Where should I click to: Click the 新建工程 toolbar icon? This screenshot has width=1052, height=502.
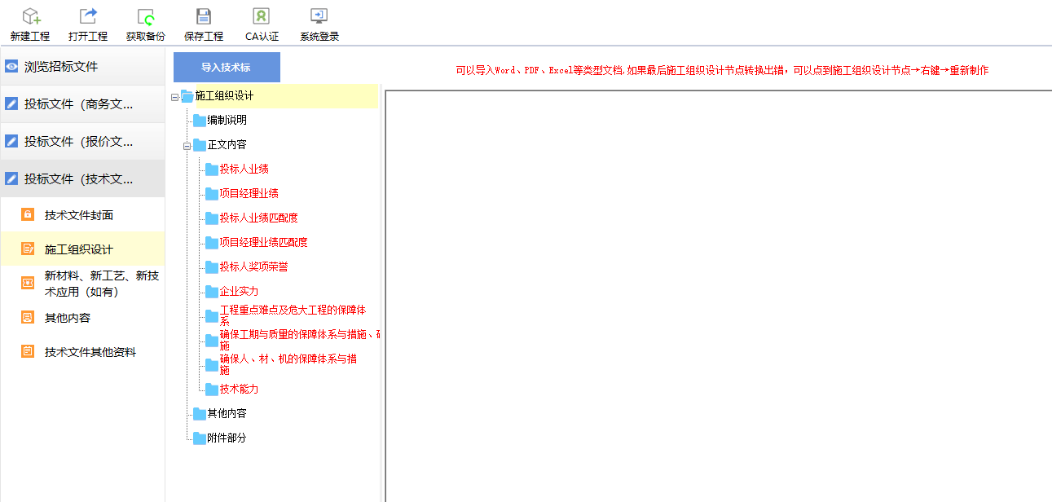coord(30,16)
